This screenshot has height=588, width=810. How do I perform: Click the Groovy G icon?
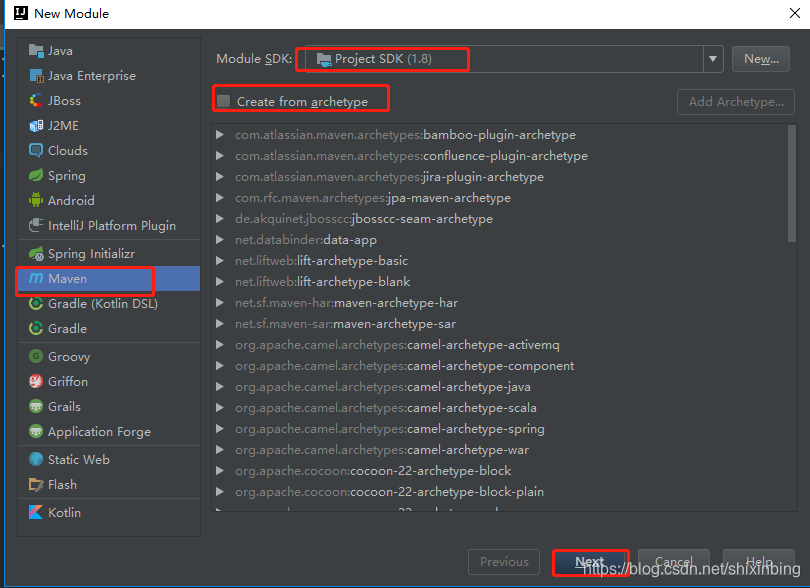click(36, 357)
